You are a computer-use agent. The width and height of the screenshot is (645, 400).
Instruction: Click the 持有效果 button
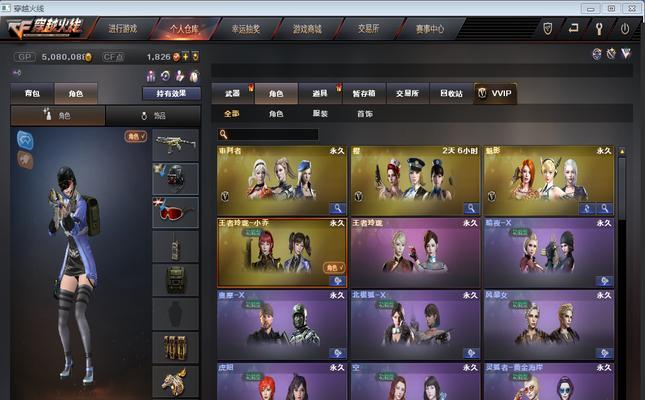pos(172,93)
